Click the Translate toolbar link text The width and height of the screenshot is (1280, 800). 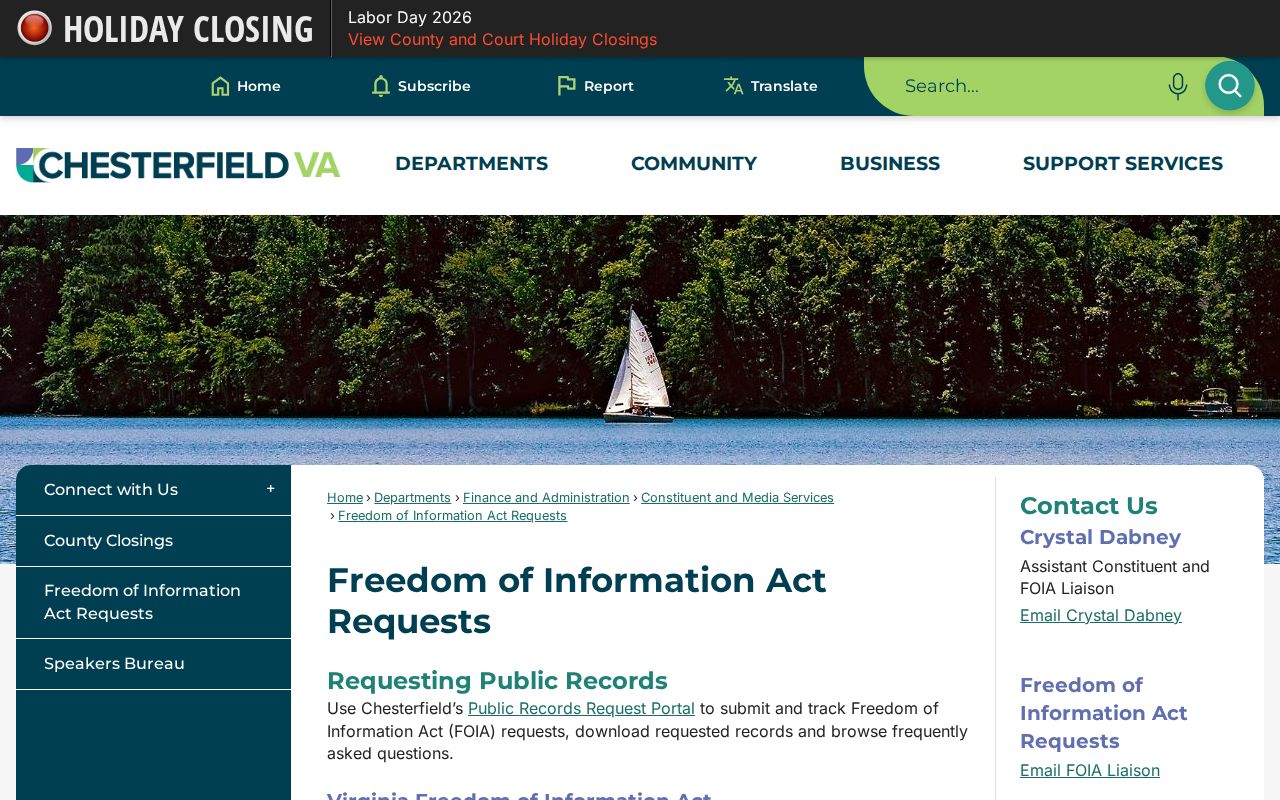tap(784, 86)
